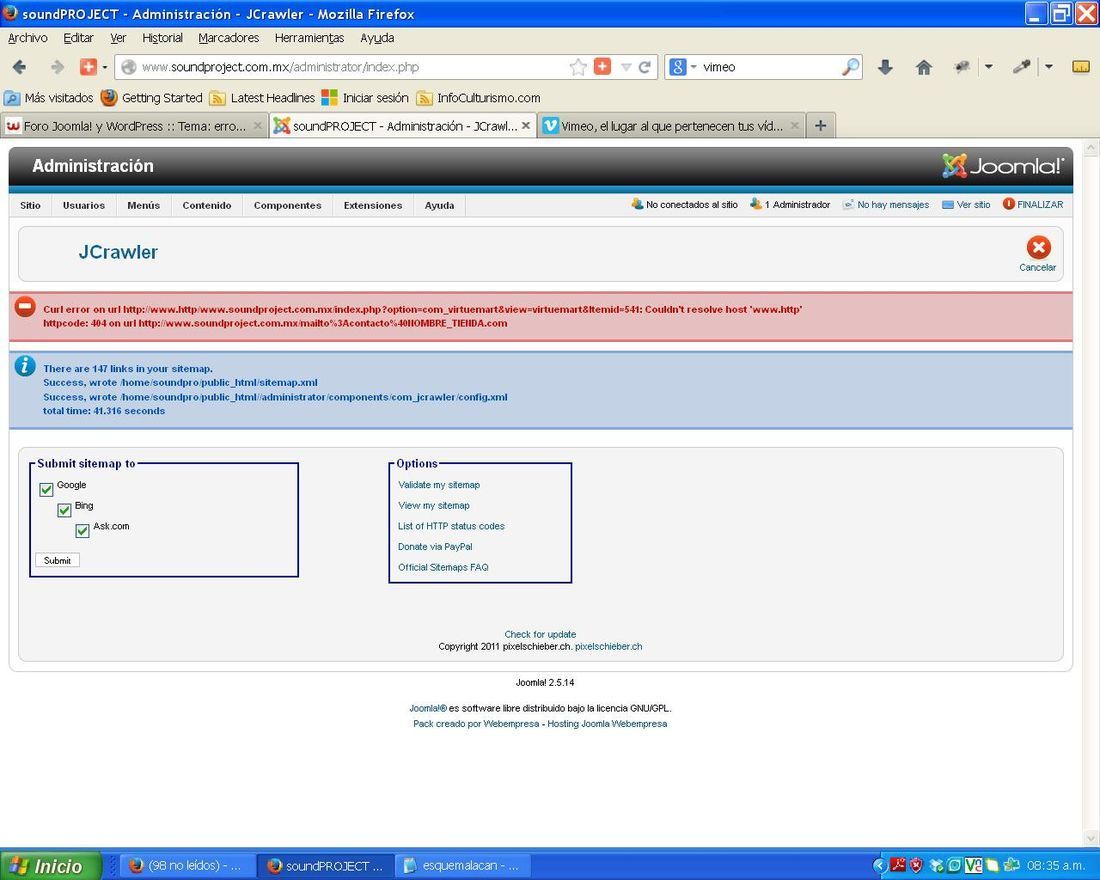Click the wrench-like toolbar icon
The height and width of the screenshot is (880, 1100).
point(1021,67)
